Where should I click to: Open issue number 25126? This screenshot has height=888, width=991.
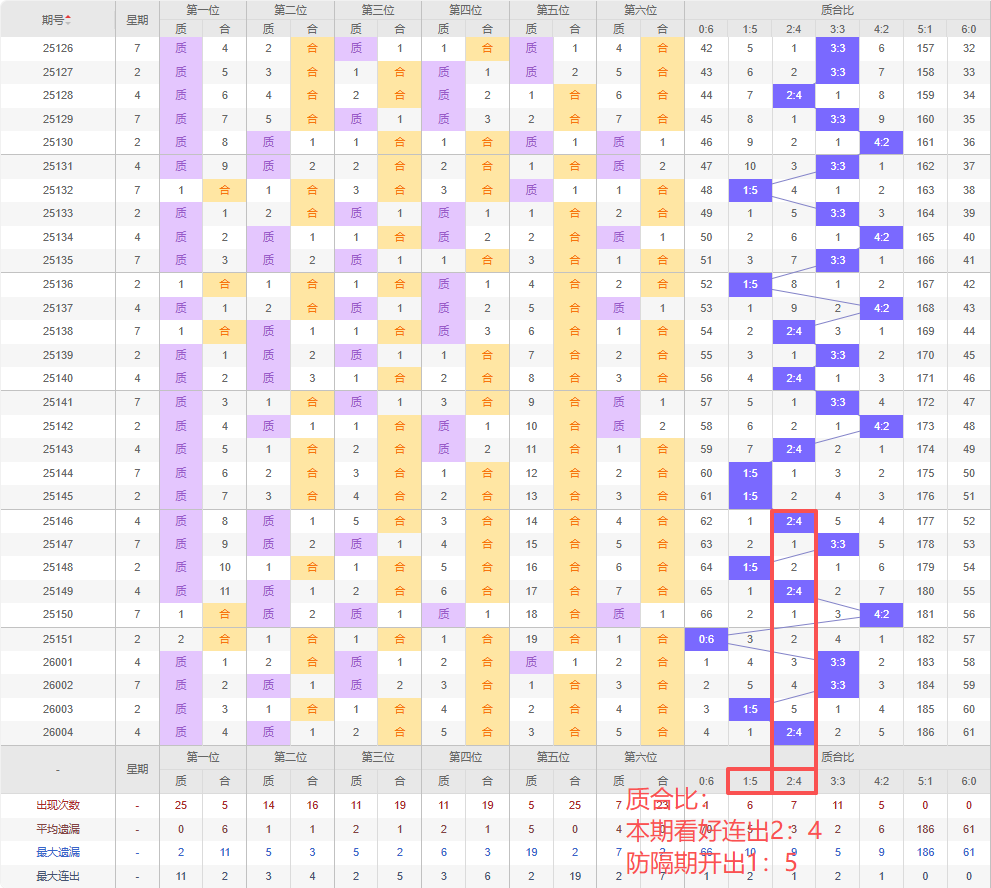click(x=58, y=48)
